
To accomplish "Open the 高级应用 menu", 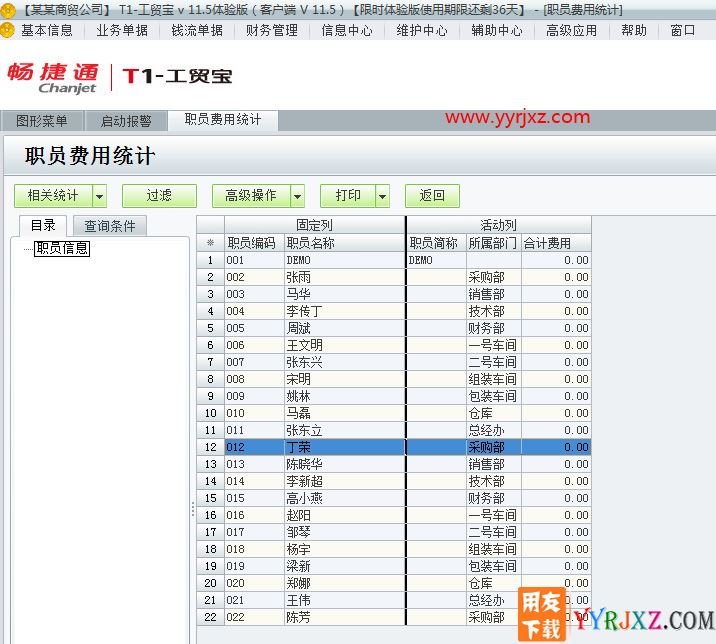I will coord(572,30).
